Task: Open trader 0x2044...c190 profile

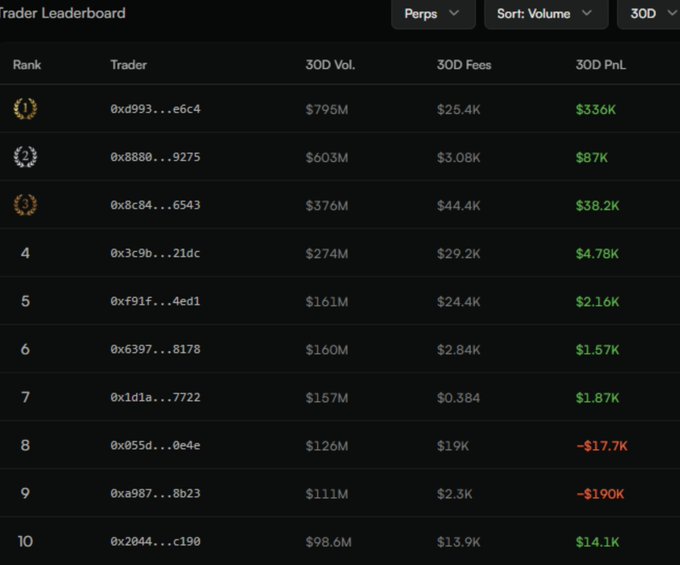Action: (x=155, y=542)
